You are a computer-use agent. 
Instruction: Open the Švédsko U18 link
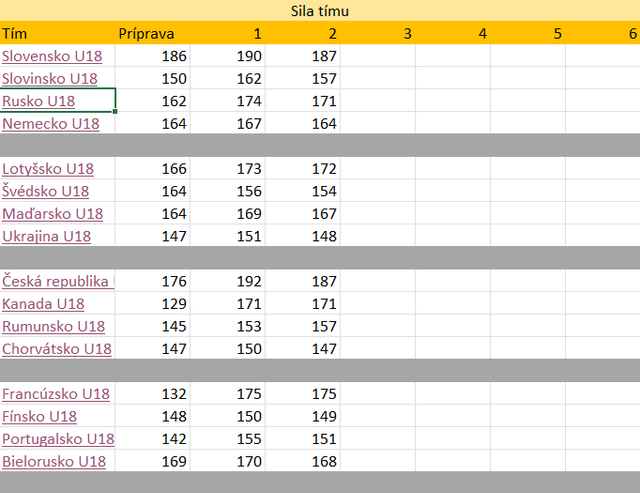click(x=45, y=191)
